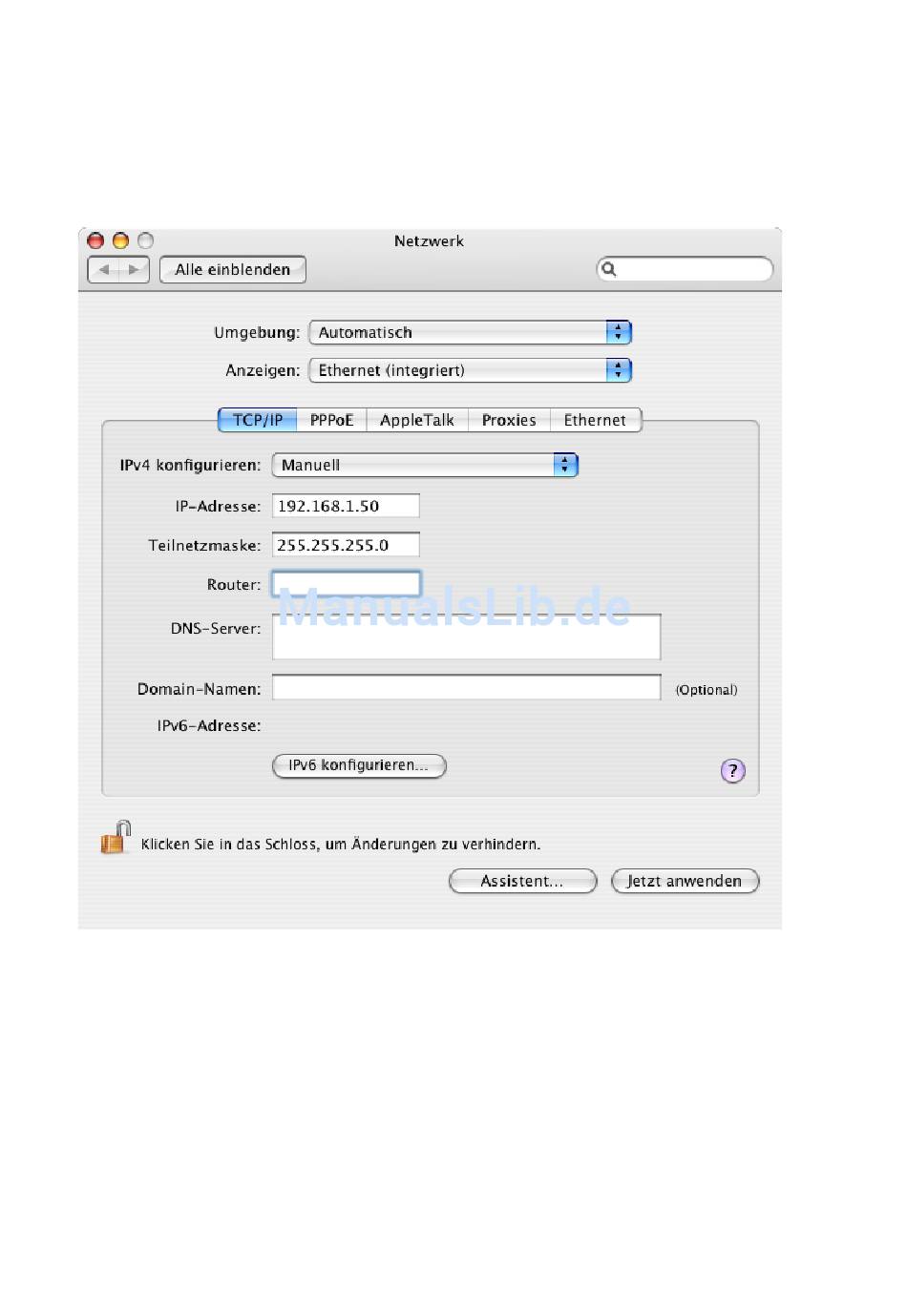Click the IPv6-Adresse label
The width and height of the screenshot is (907, 1316).
pos(209,726)
